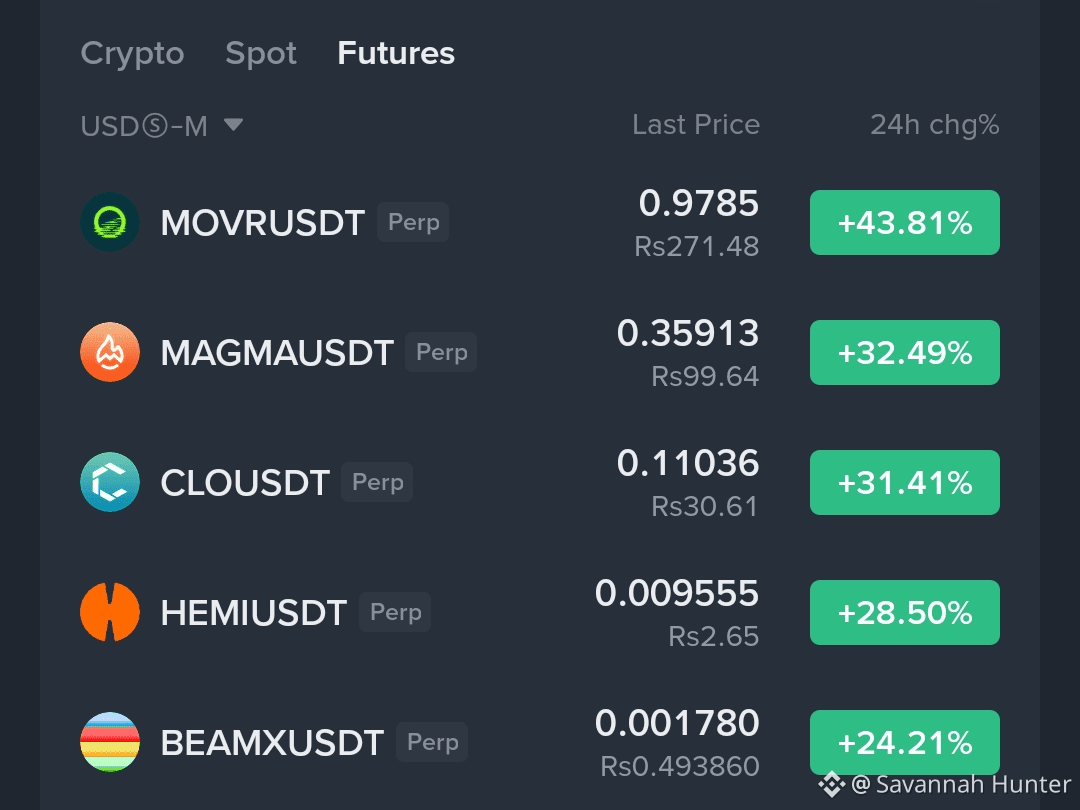Viewport: 1080px width, 810px height.
Task: Expand the USDⓈ-M dropdown arrow
Action: pyautogui.click(x=233, y=125)
